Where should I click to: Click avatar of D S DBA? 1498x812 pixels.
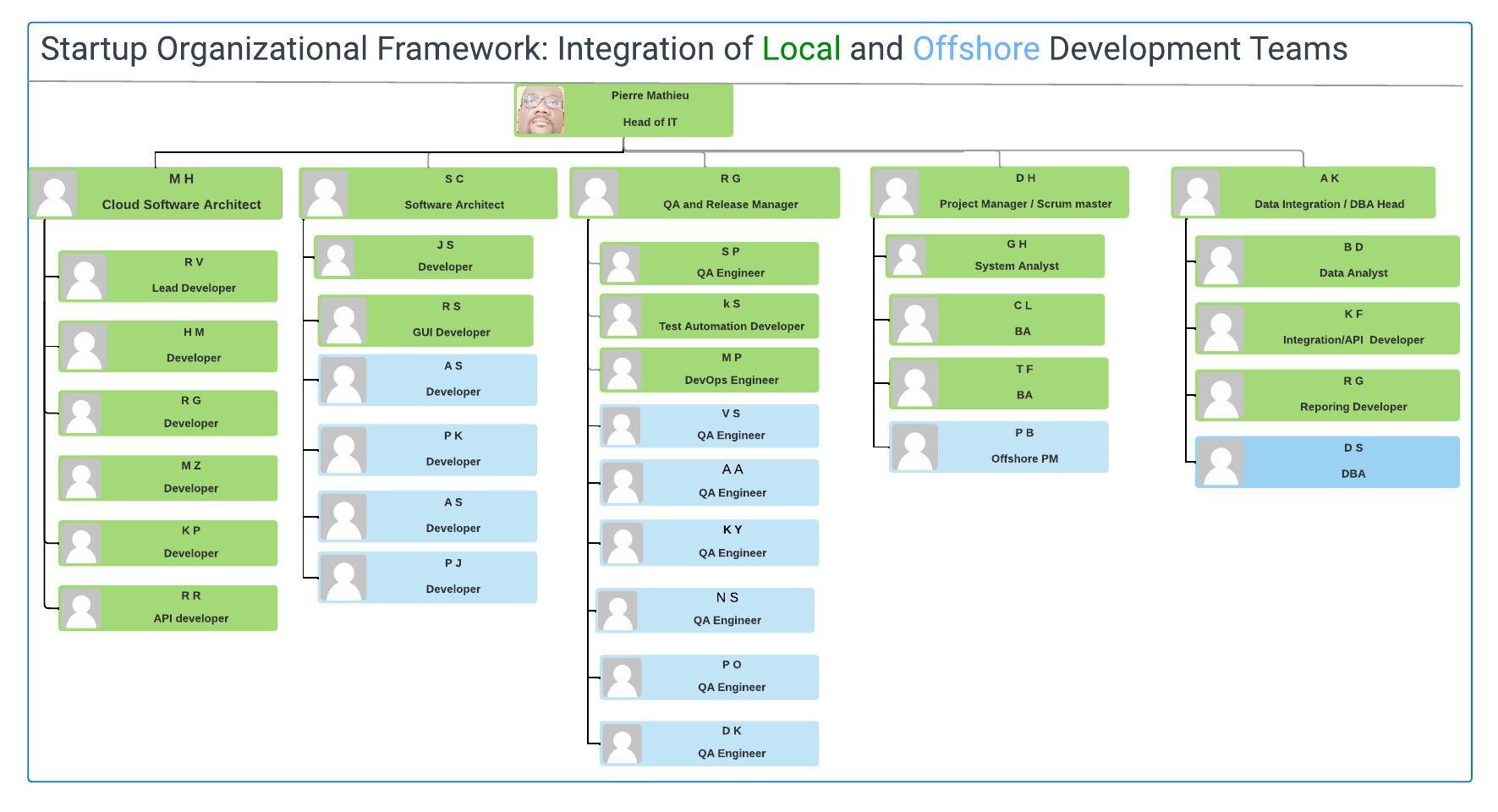tap(1221, 462)
